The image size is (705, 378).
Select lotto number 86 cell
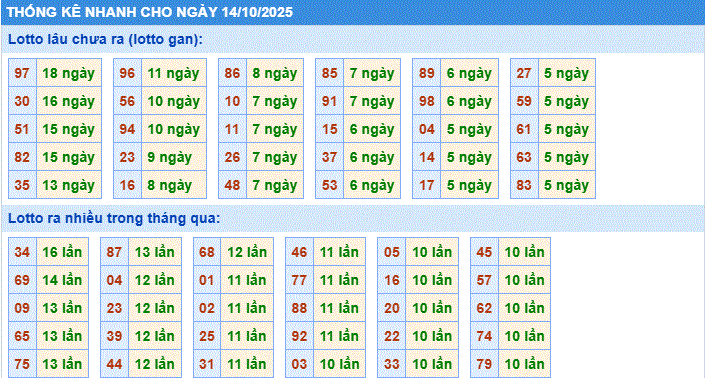pyautogui.click(x=232, y=73)
